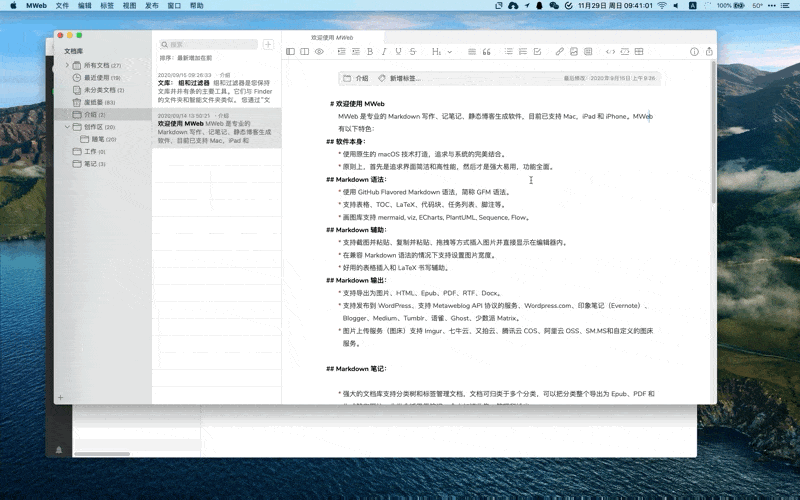800x500 pixels.
Task: Click the notification center list icon
Action: point(786,6)
